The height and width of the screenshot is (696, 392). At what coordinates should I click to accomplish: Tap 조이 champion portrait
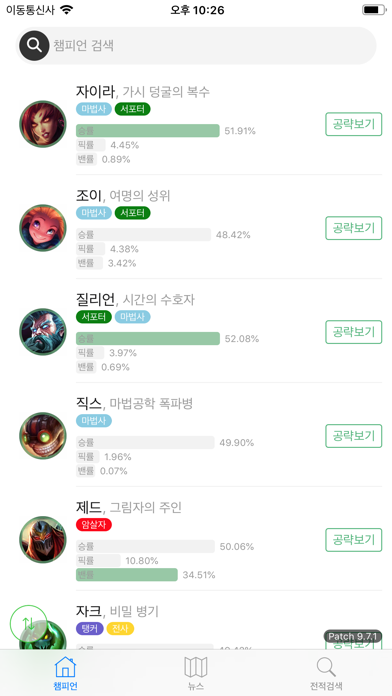point(43,228)
